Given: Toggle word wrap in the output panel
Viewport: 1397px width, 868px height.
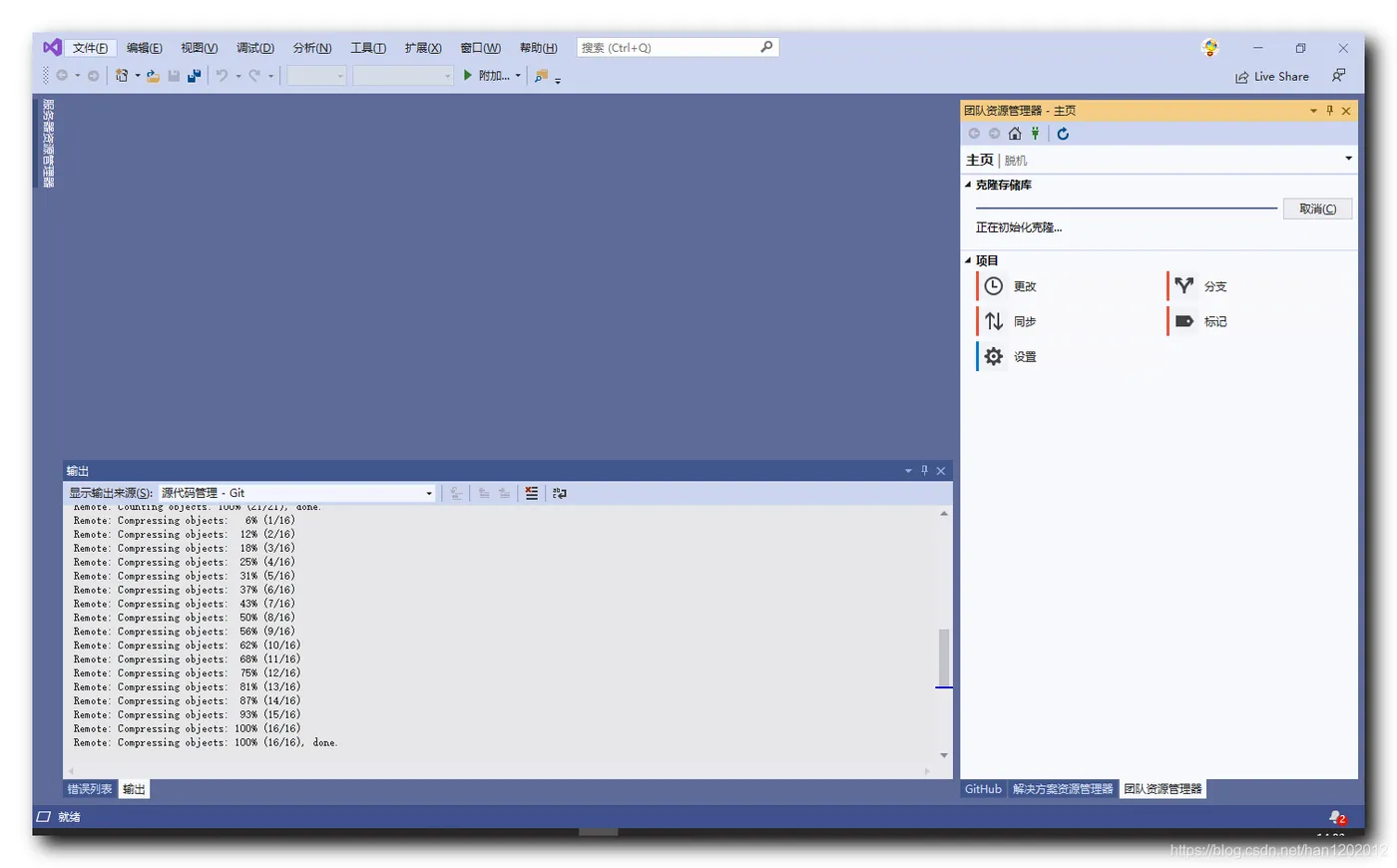Looking at the screenshot, I should (x=560, y=493).
